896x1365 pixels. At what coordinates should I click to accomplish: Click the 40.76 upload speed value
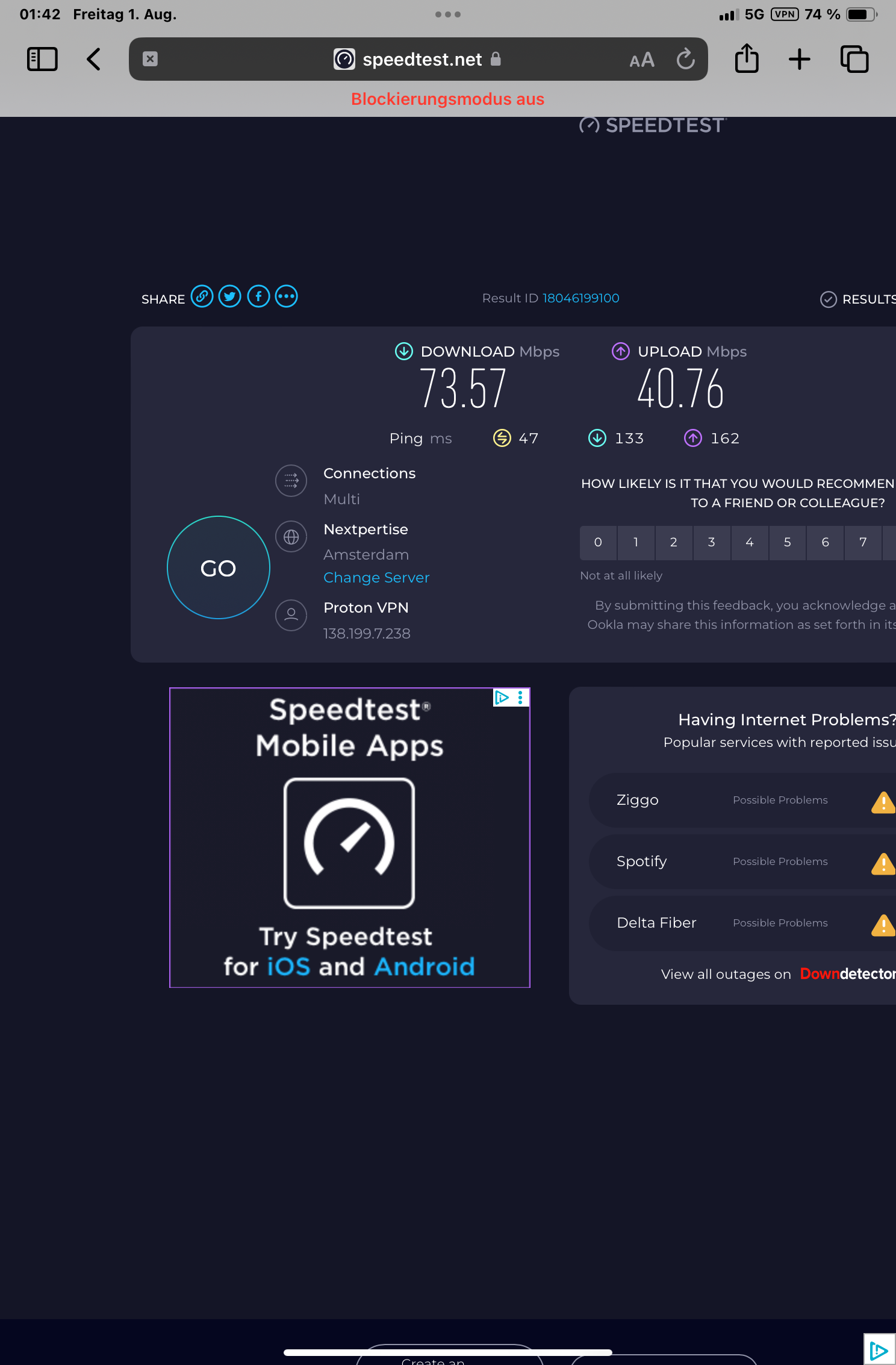coord(680,389)
